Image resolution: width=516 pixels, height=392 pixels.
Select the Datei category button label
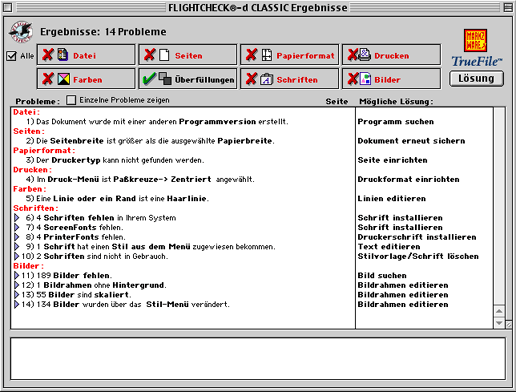84,56
